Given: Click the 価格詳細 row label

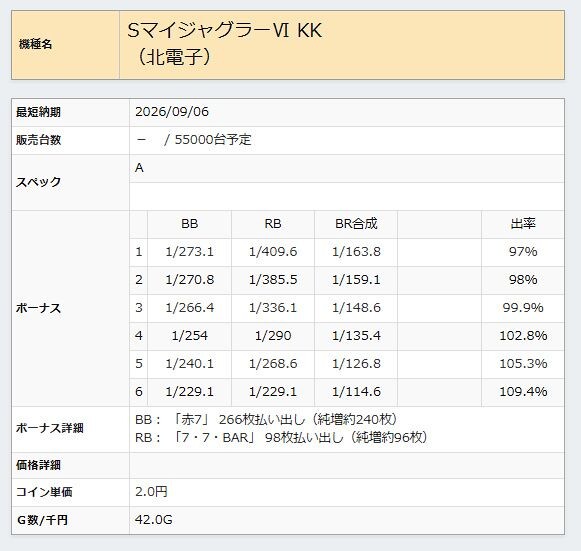Looking at the screenshot, I should coord(38,465).
